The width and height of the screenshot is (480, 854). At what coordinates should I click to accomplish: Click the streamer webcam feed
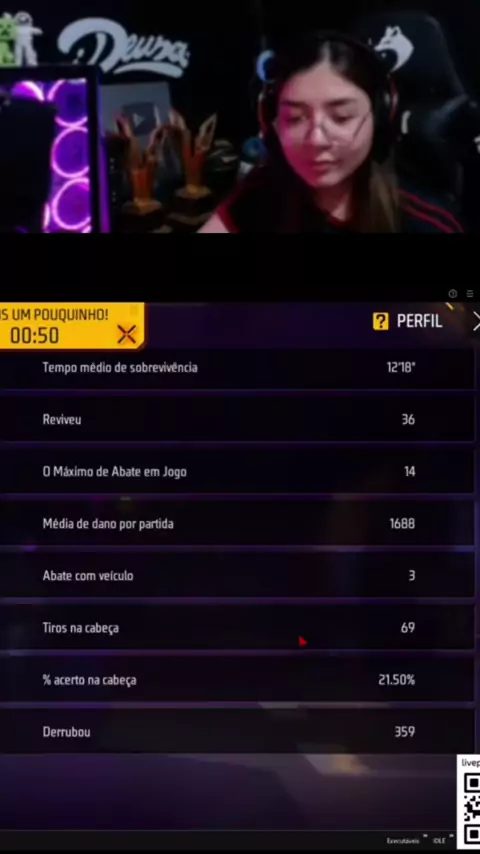tap(240, 117)
